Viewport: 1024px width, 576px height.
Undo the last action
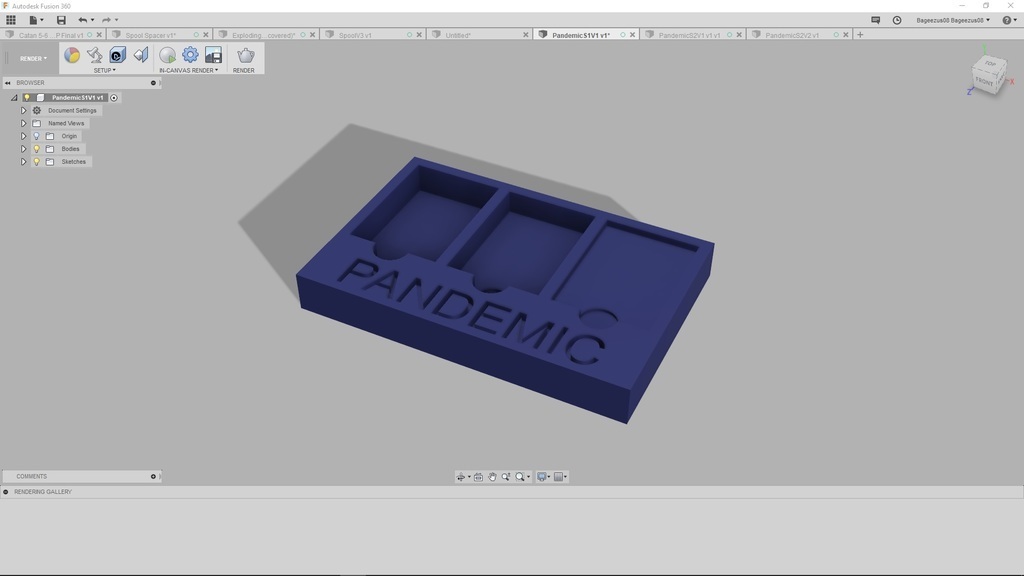click(82, 20)
